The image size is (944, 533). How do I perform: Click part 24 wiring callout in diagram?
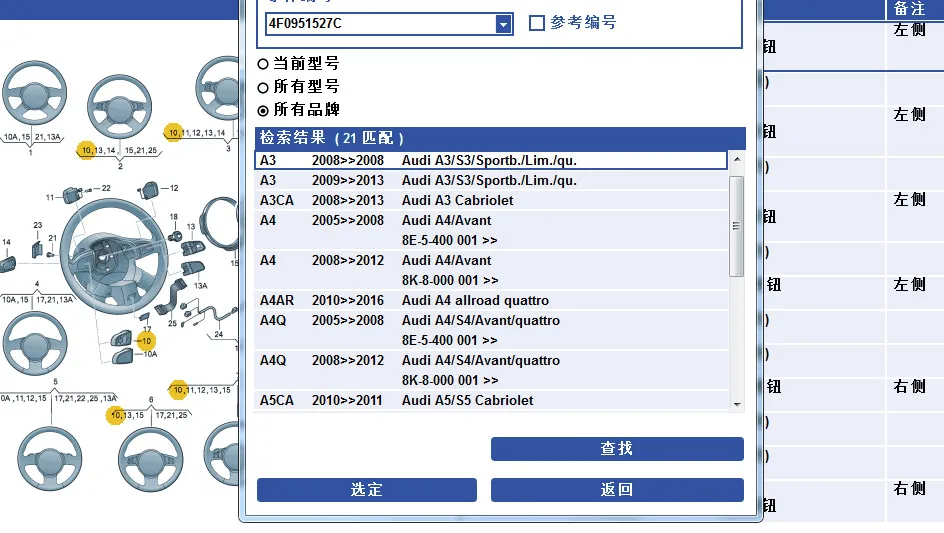click(219, 334)
